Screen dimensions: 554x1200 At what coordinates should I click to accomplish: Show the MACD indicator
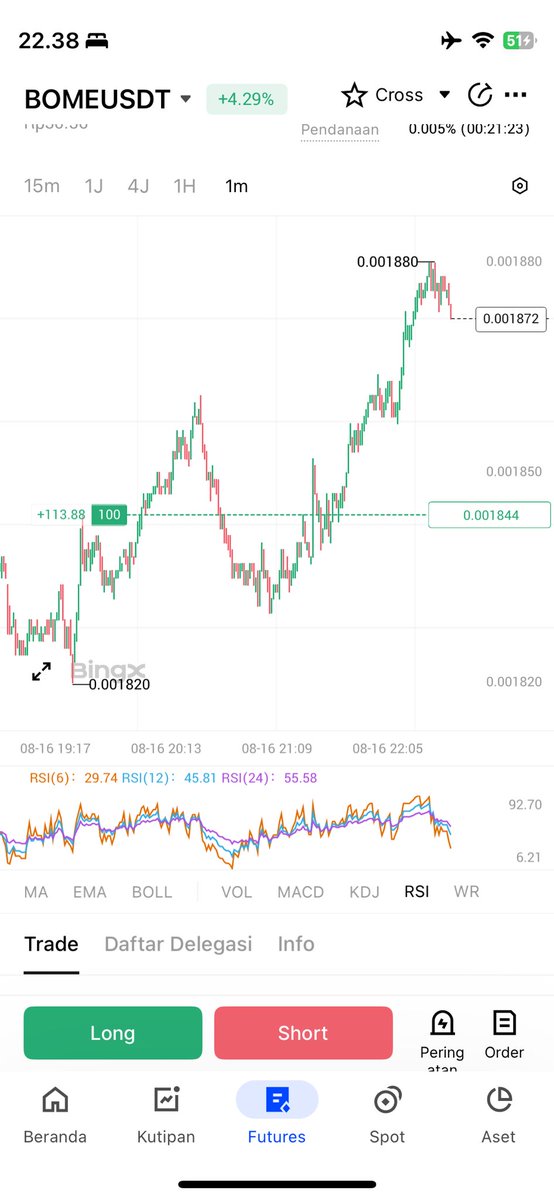tap(300, 892)
